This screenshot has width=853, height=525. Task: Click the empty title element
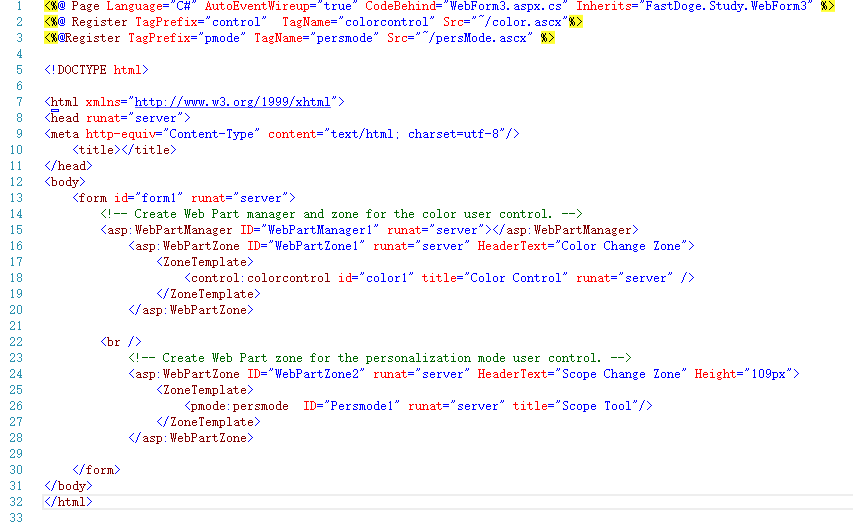coord(125,150)
